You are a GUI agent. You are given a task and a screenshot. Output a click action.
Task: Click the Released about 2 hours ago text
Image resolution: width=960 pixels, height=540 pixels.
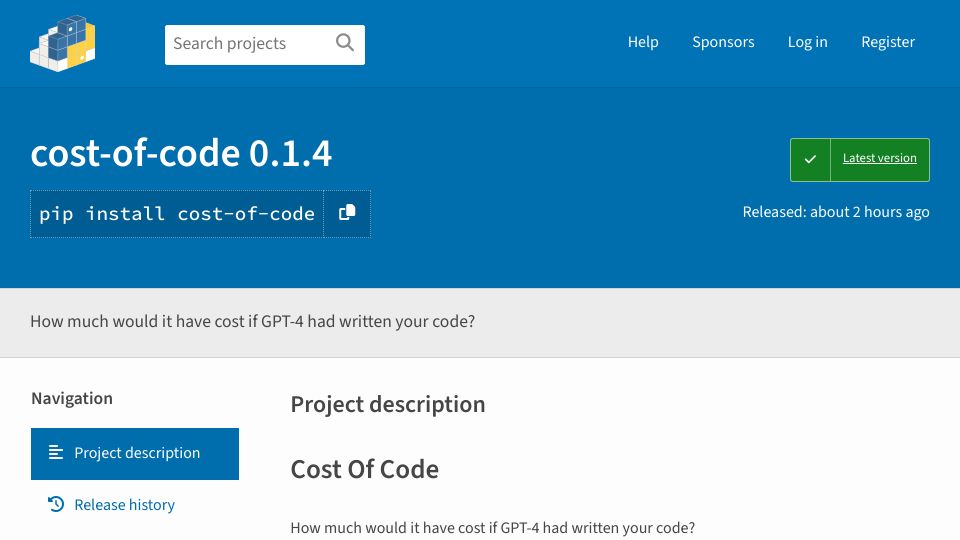[x=836, y=212]
